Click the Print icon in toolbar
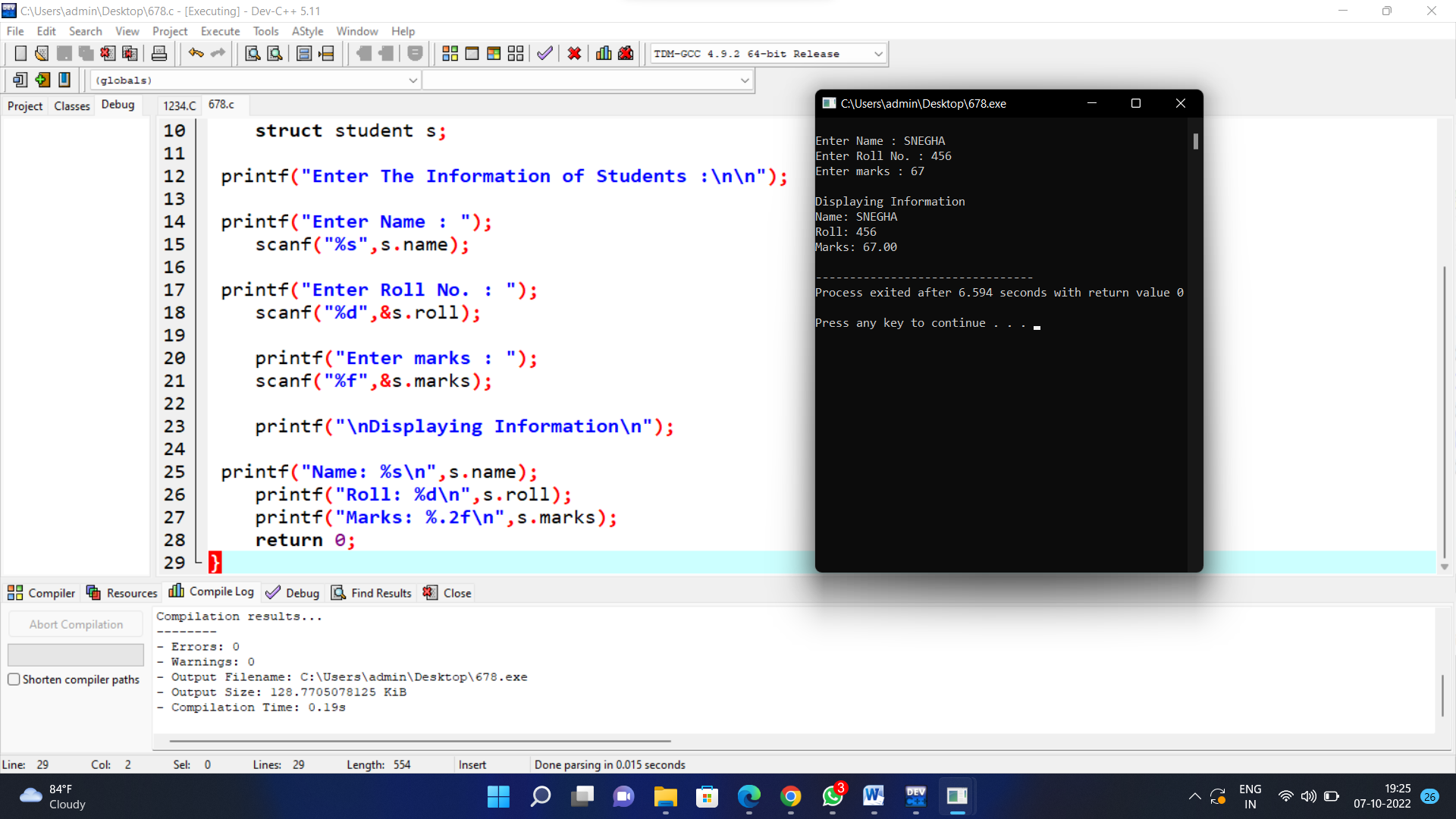Viewport: 1456px width, 819px height. [x=159, y=54]
